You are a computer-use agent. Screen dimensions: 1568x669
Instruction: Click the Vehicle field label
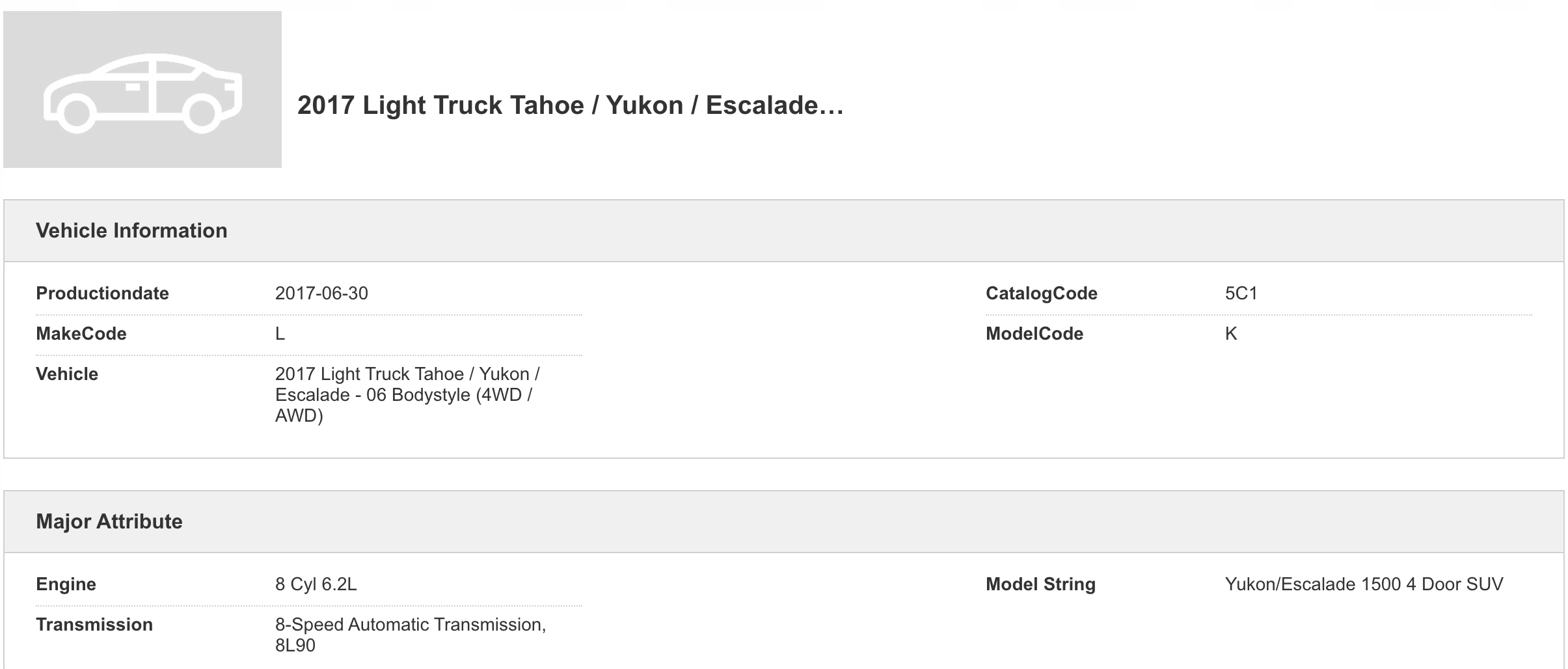pos(67,374)
